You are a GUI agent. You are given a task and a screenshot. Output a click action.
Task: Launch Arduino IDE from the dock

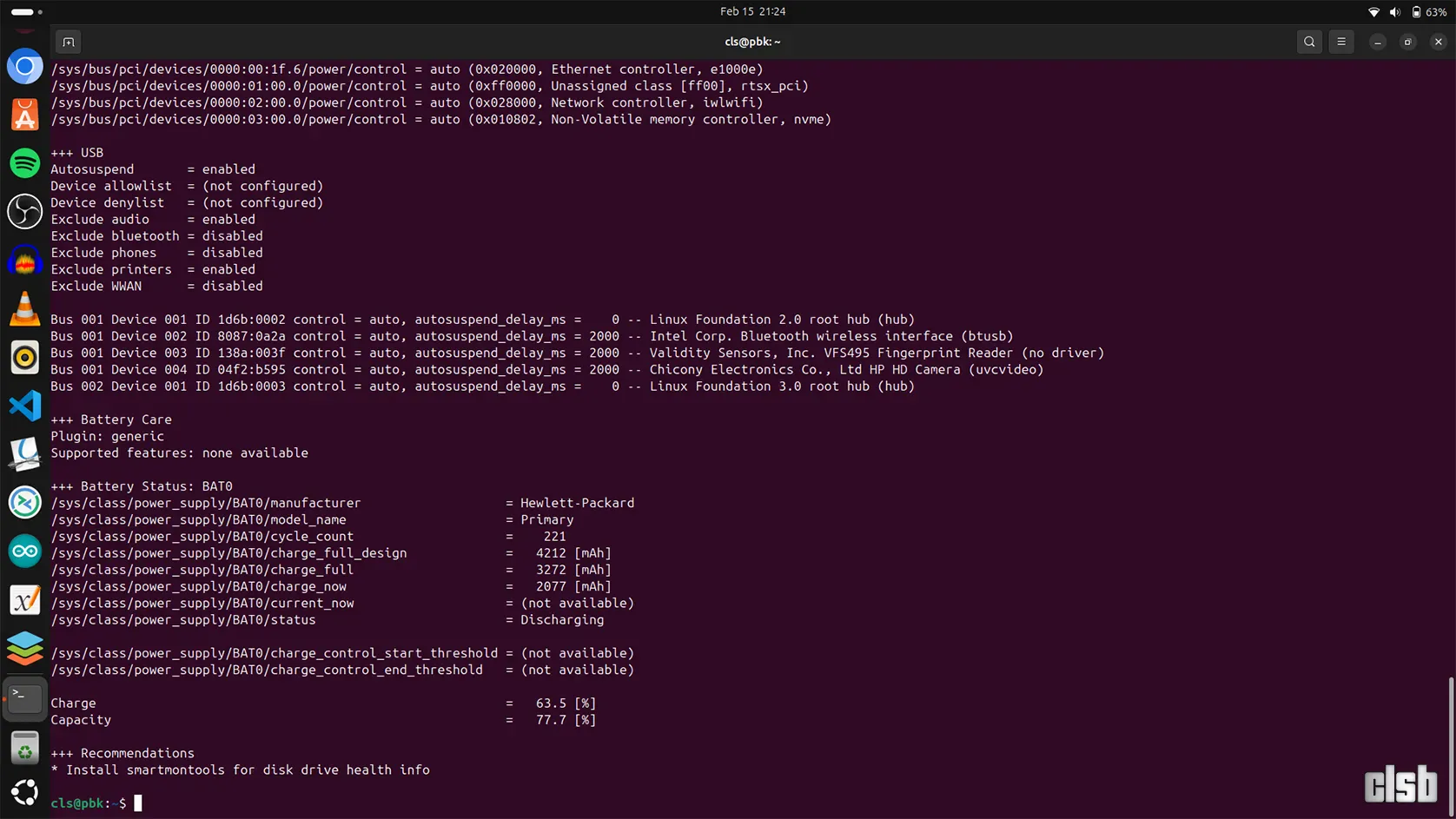pos(24,552)
